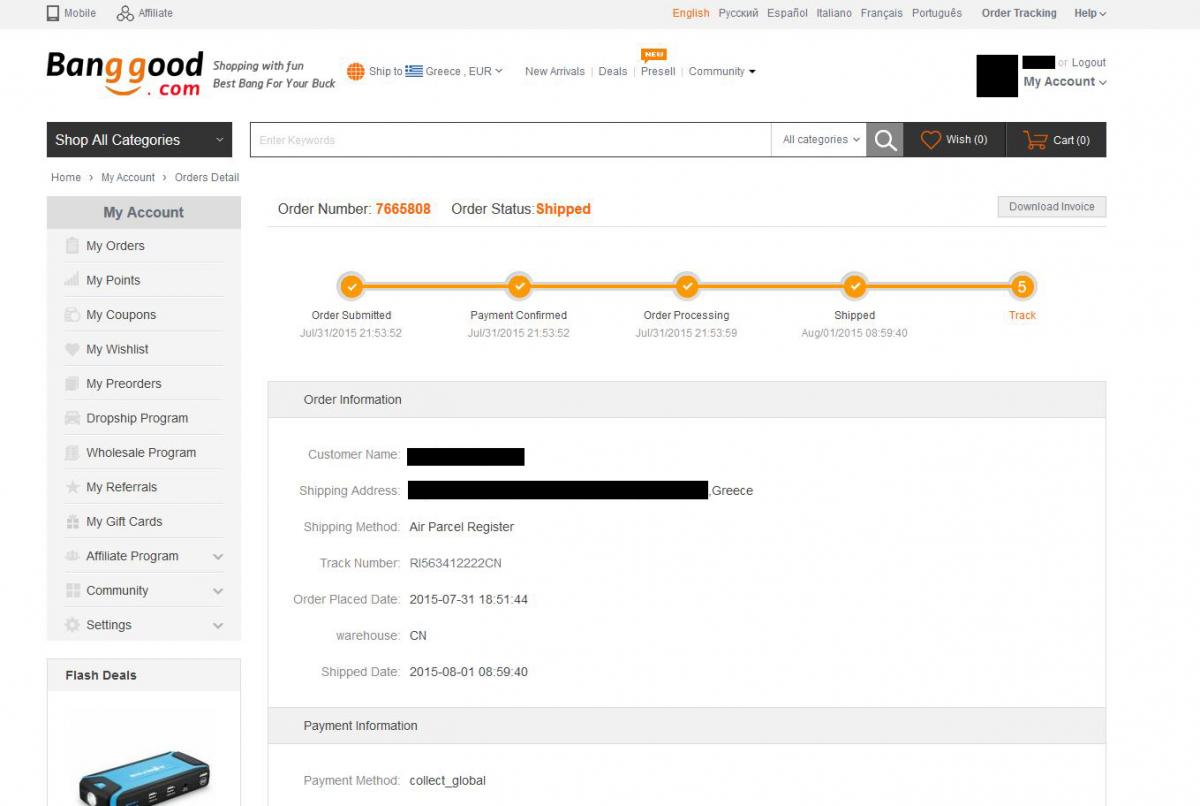Screen dimensions: 1200x806
Task: Switch language to Português
Action: click(937, 13)
